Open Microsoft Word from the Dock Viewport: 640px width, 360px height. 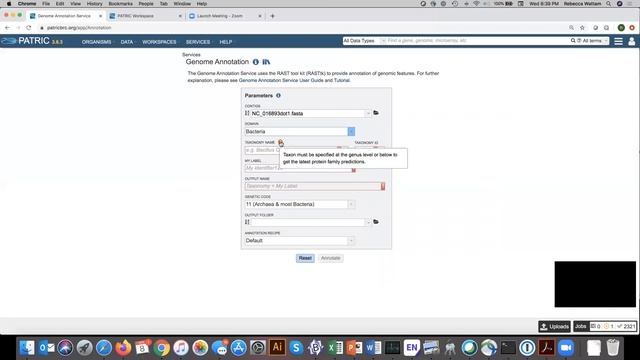click(373, 348)
